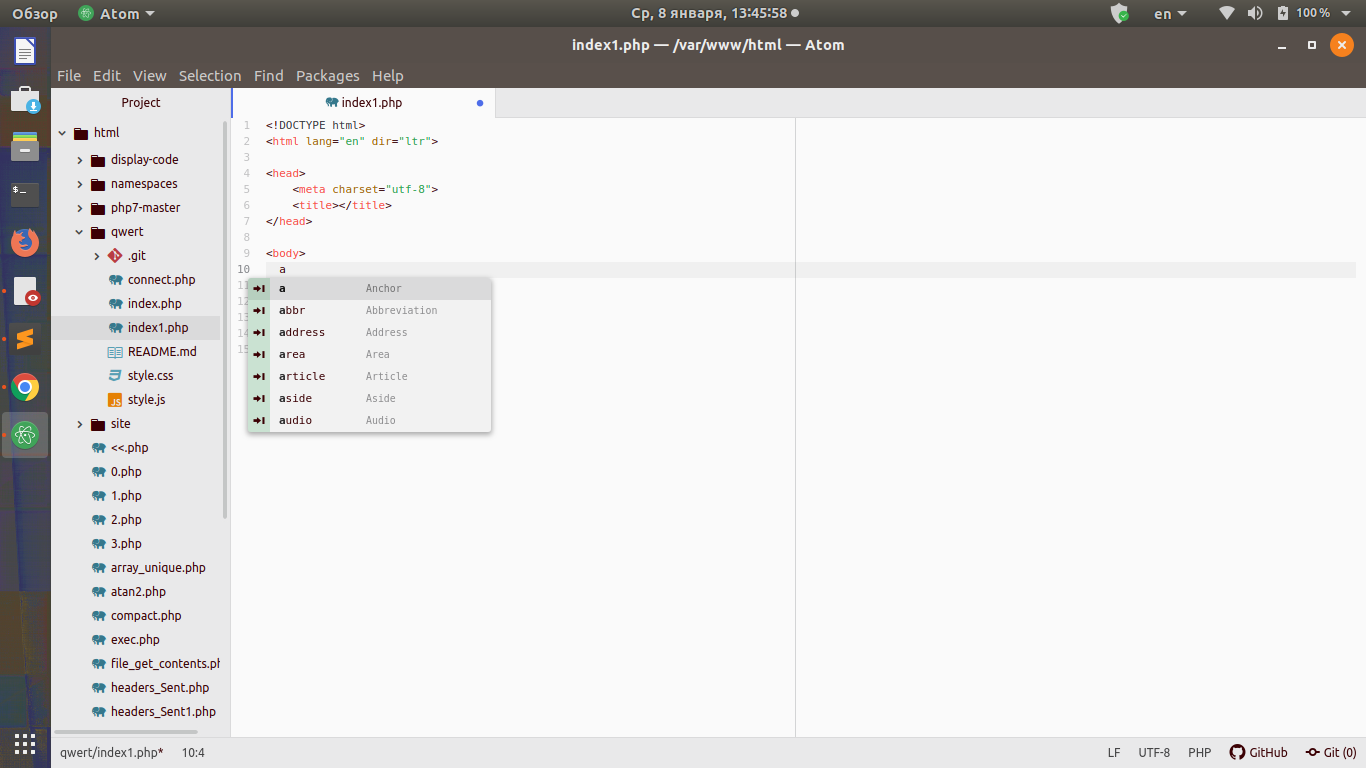1366x768 pixels.
Task: Click the connect.php elephant file icon
Action: pos(116,280)
